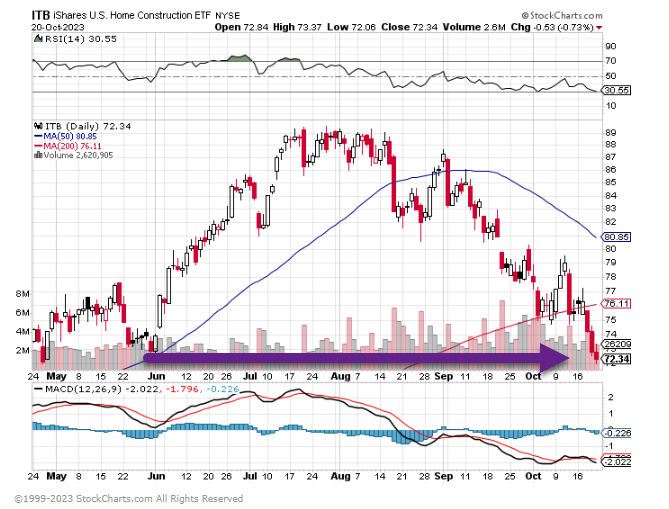Click the Jun label under the price chart
Viewport: 669px width, 509px height.
(156, 376)
